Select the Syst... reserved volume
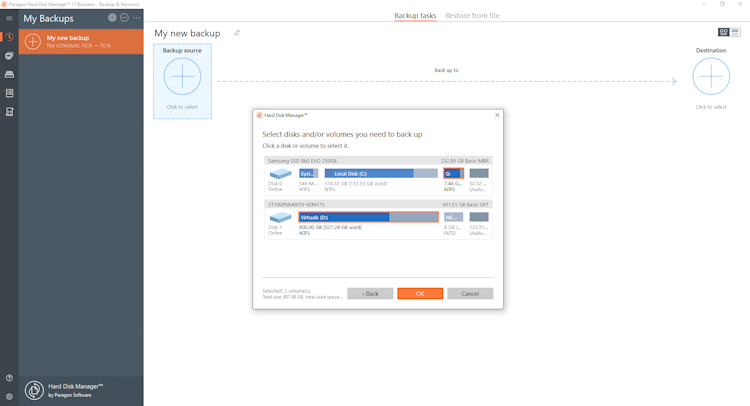This screenshot has height=406, width=750. [x=309, y=174]
